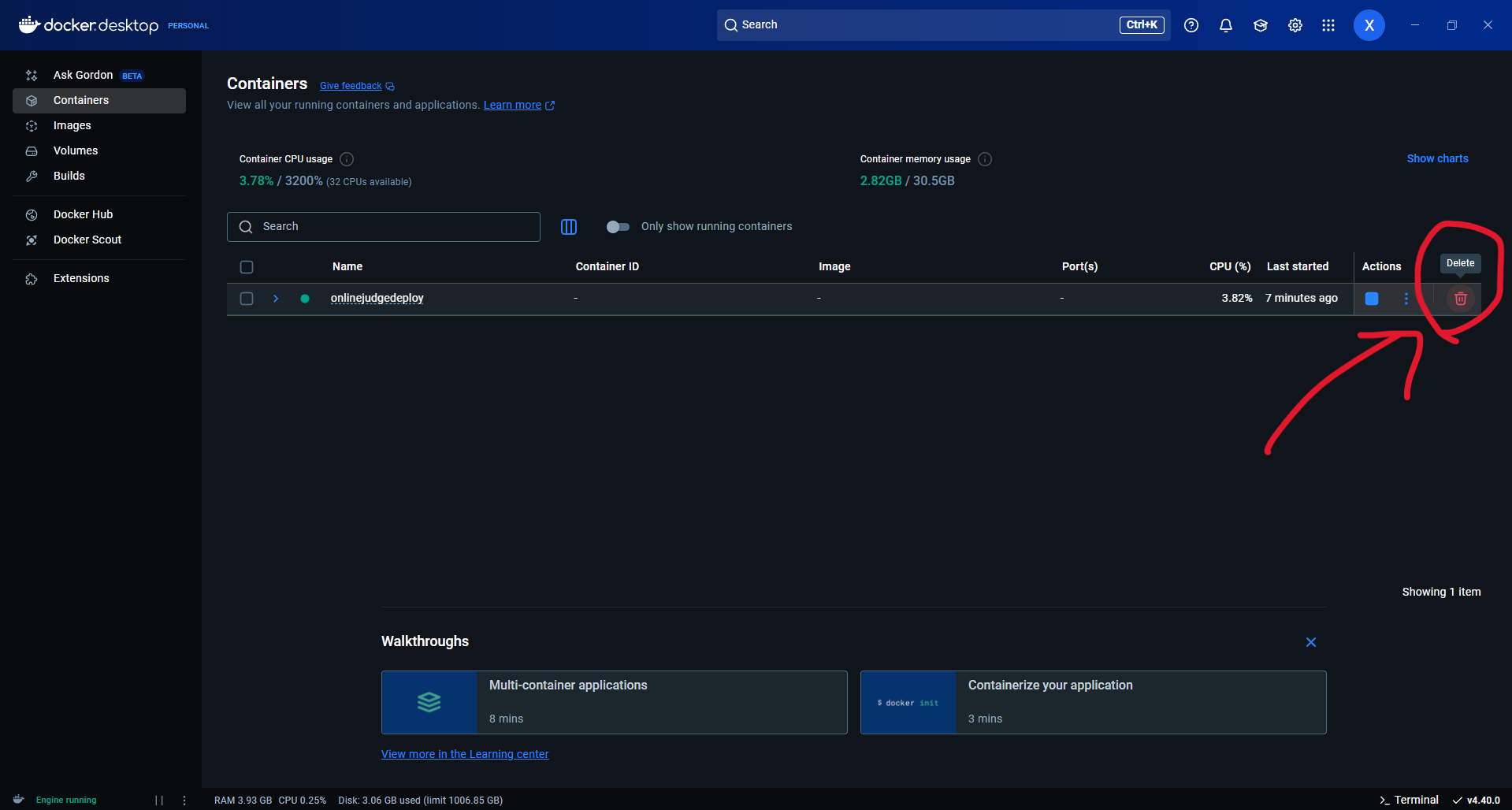The width and height of the screenshot is (1512, 810).
Task: Click the Image column header
Action: click(834, 266)
